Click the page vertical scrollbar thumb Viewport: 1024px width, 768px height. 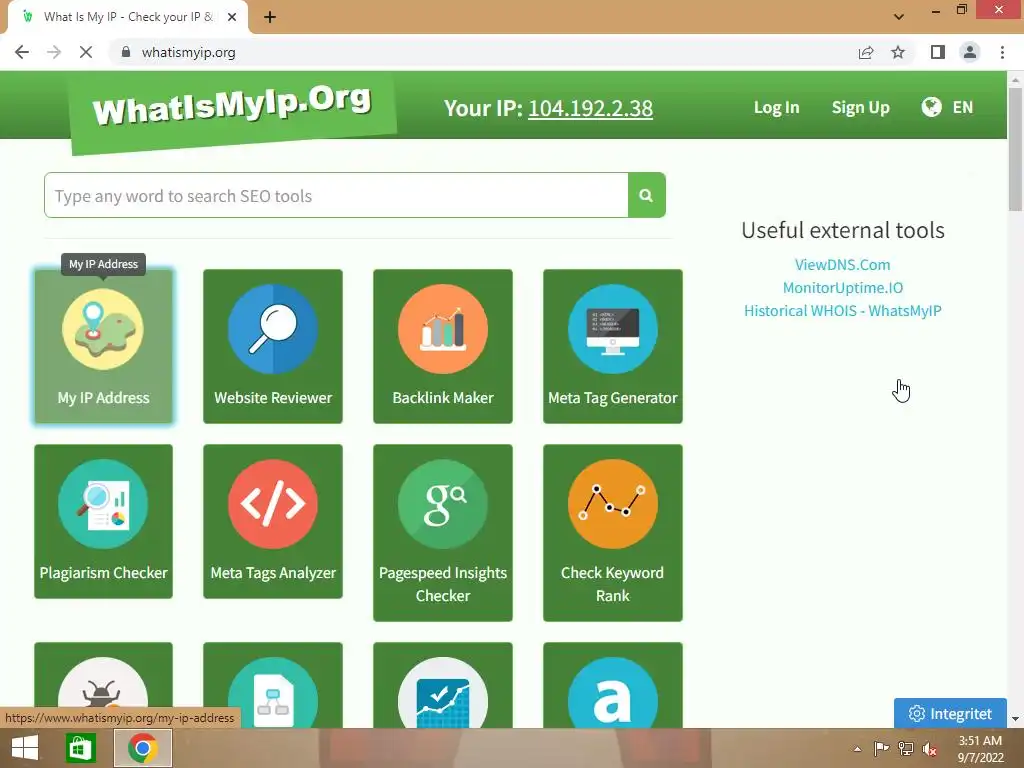click(1015, 149)
